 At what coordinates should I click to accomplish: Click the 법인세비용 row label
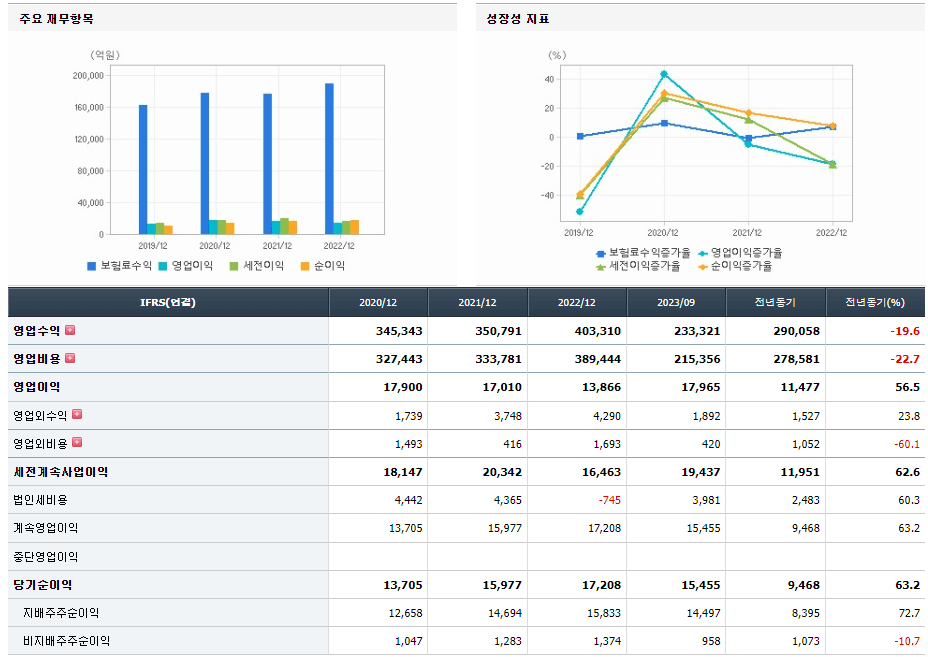click(x=40, y=500)
